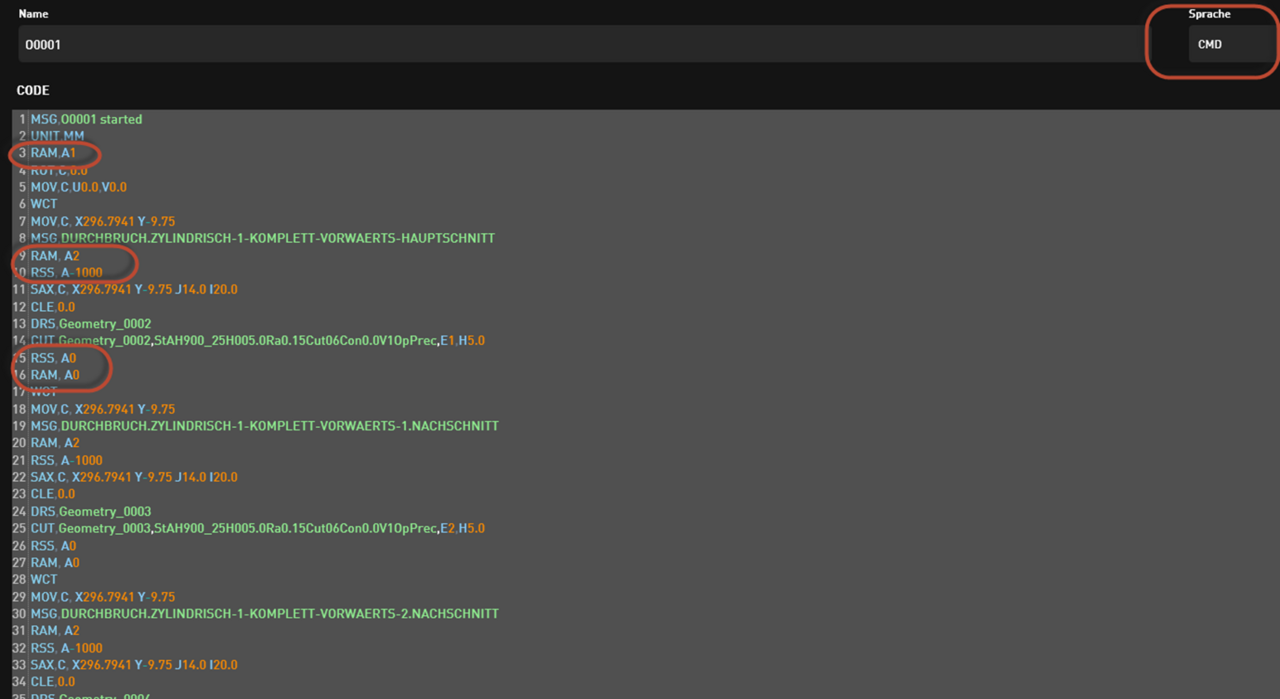Click the 'MSG,O0001 started' code line
Image resolution: width=1280 pixels, height=699 pixels.
click(87, 119)
